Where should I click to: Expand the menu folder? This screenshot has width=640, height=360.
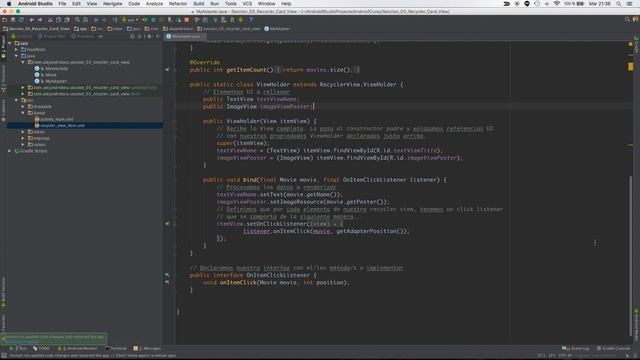pos(23,132)
